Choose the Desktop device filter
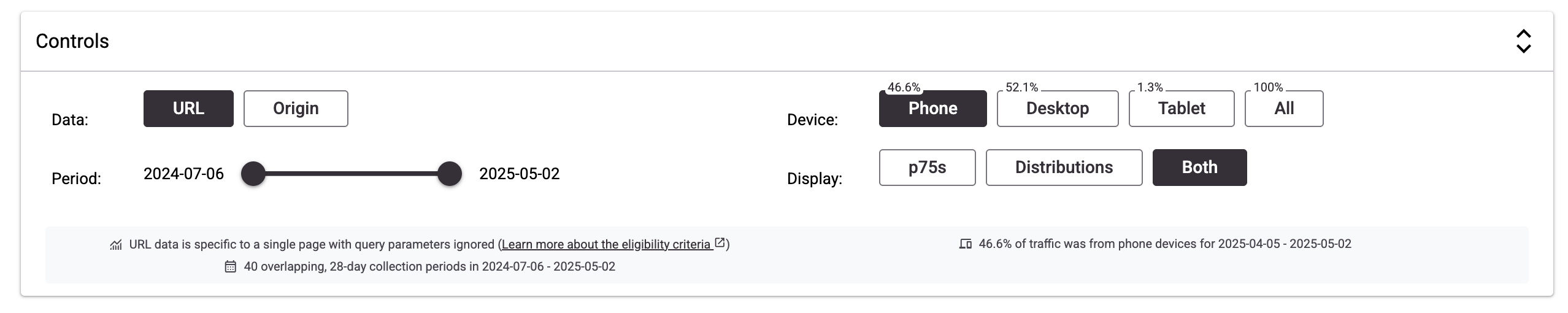 point(1057,109)
